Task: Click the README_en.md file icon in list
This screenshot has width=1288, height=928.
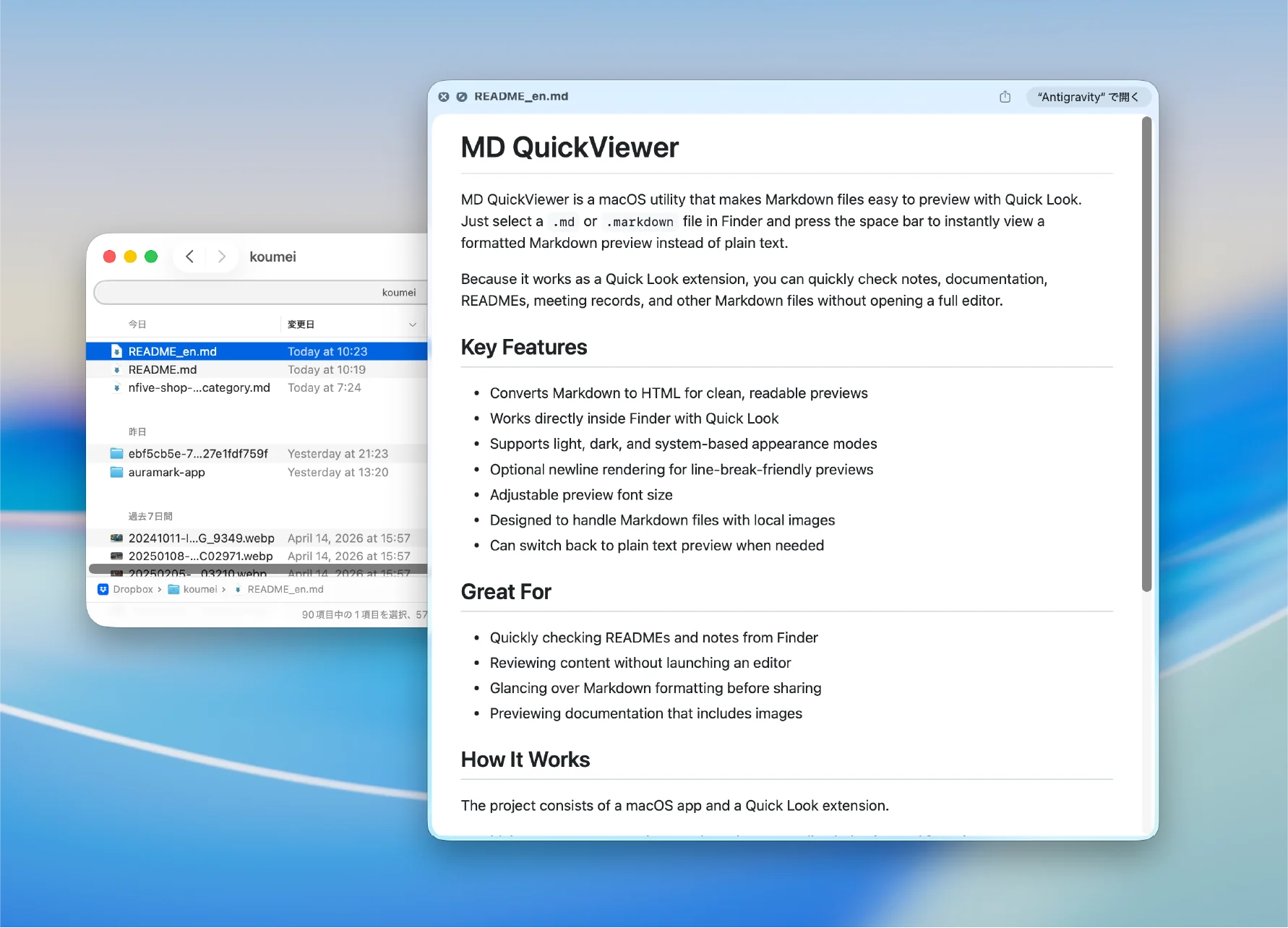Action: [116, 351]
